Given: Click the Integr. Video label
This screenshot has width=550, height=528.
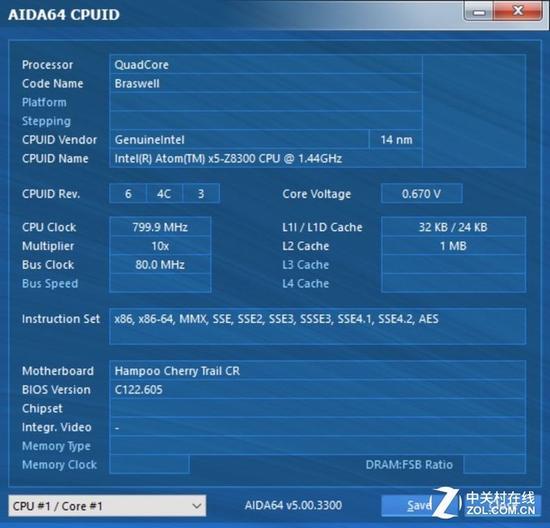Looking at the screenshot, I should [56, 427].
